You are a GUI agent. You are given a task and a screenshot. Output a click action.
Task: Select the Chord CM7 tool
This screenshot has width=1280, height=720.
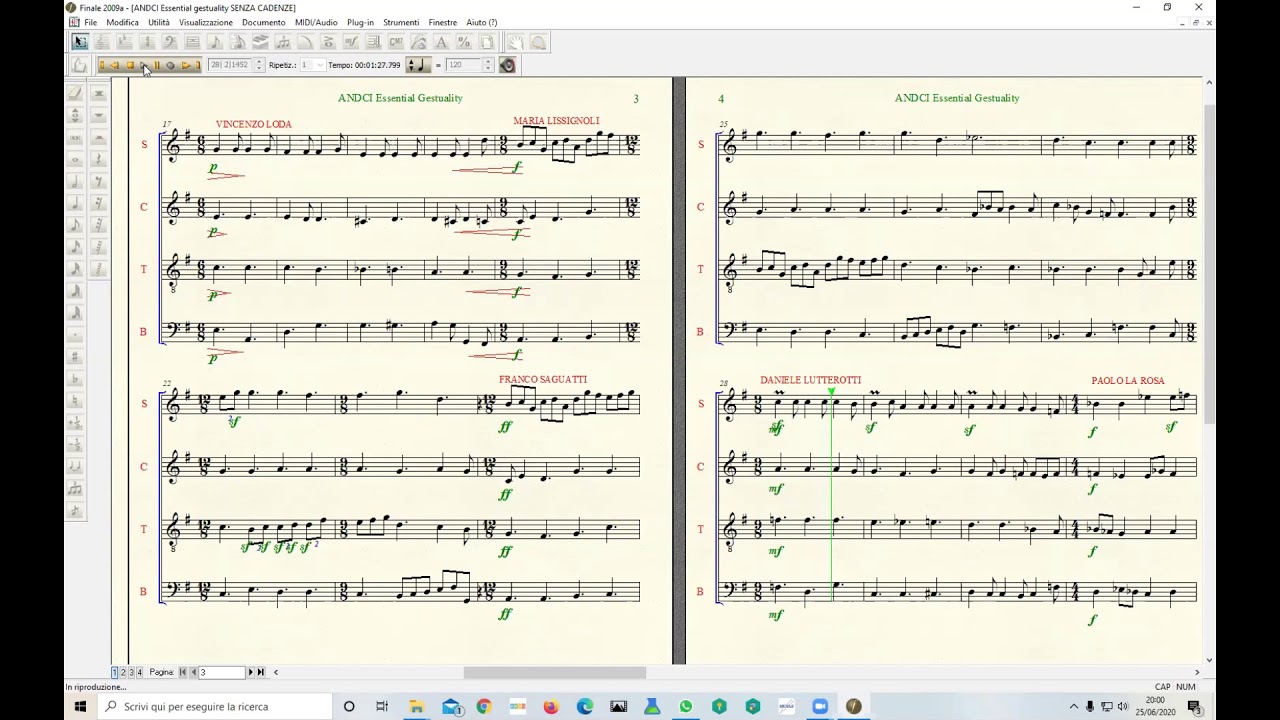pyautogui.click(x=396, y=42)
